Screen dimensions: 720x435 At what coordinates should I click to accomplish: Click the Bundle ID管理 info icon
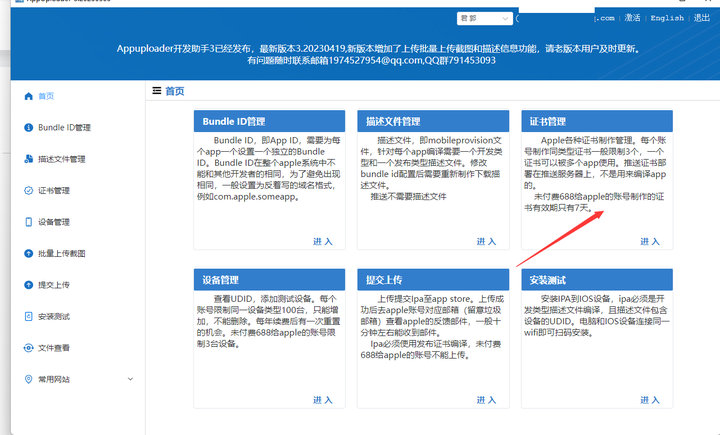pyautogui.click(x=28, y=127)
